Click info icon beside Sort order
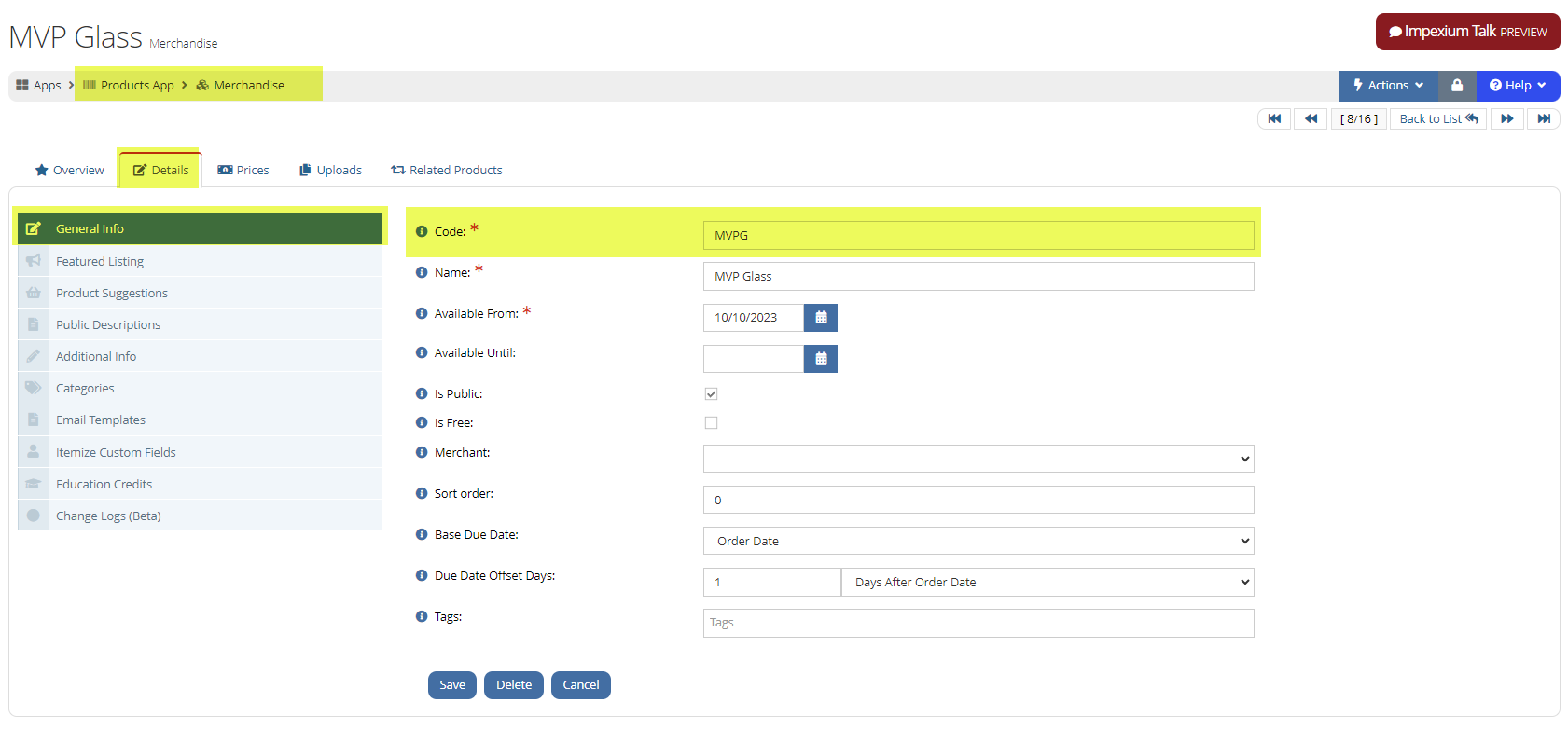Viewport: 1568px width, 729px height. coord(422,493)
